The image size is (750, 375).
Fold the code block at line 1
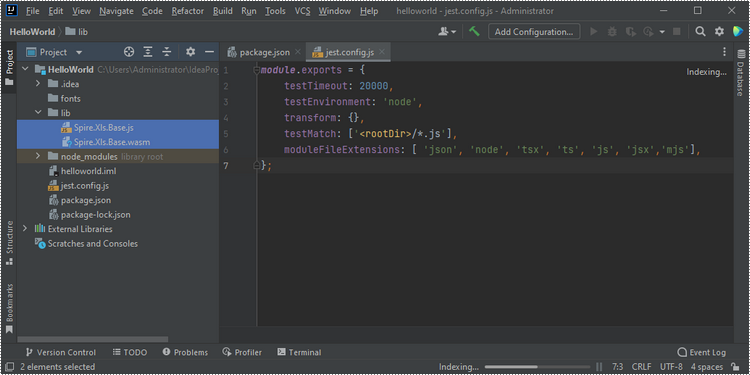pos(256,71)
